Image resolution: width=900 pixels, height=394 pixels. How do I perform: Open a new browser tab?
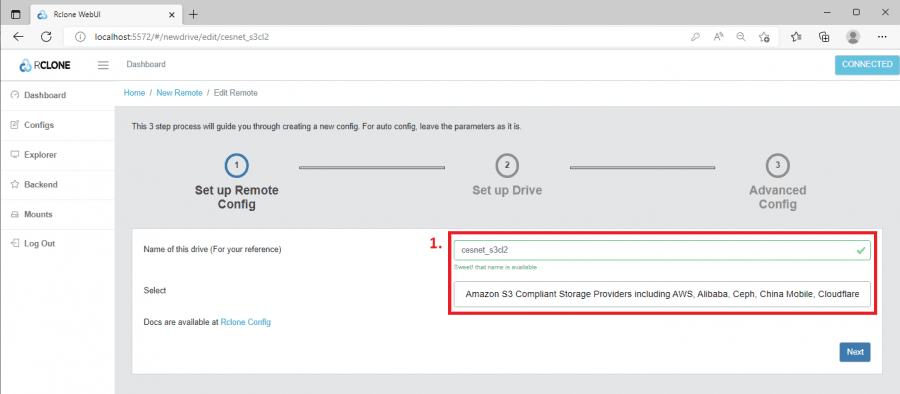coord(193,14)
